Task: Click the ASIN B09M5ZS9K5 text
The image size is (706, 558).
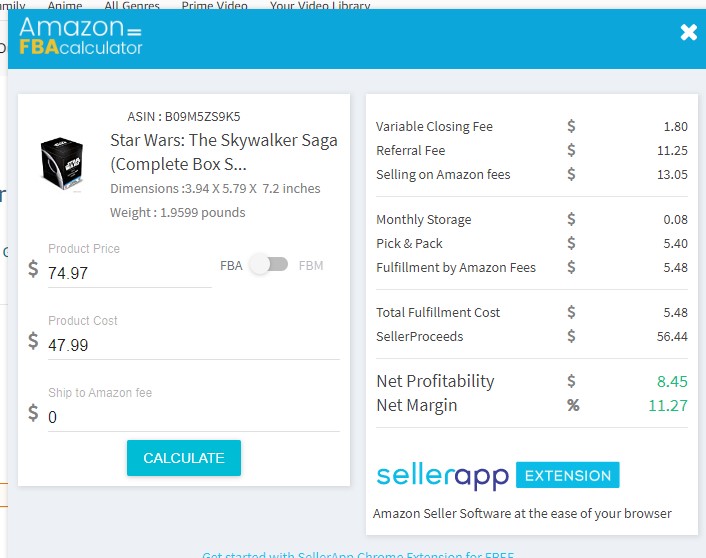Action: click(x=184, y=117)
